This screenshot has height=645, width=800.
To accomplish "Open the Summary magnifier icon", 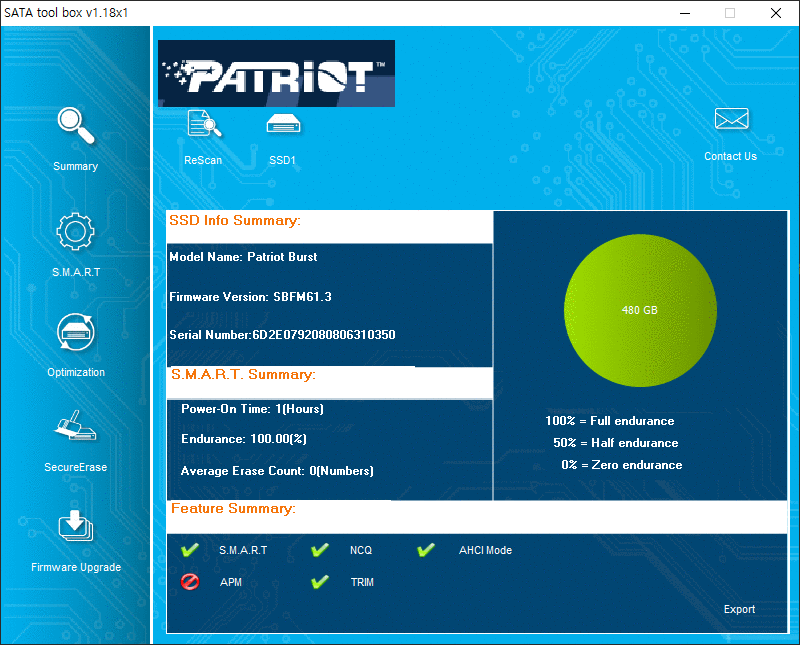I will pos(75,127).
